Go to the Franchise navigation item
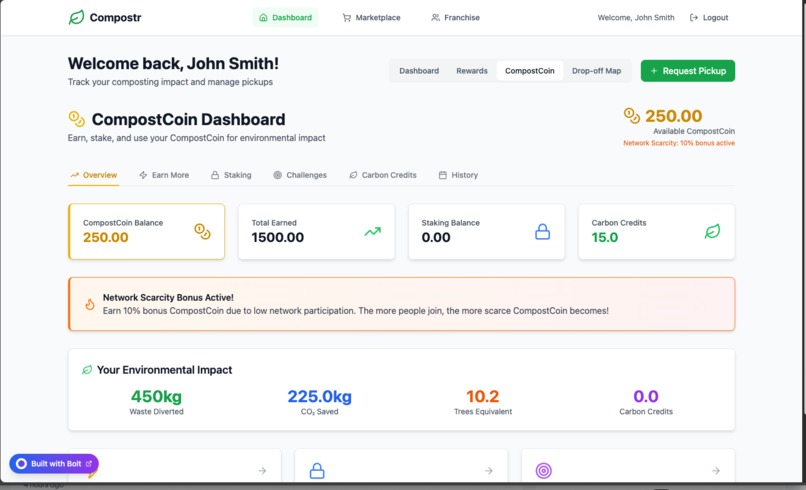 455,17
